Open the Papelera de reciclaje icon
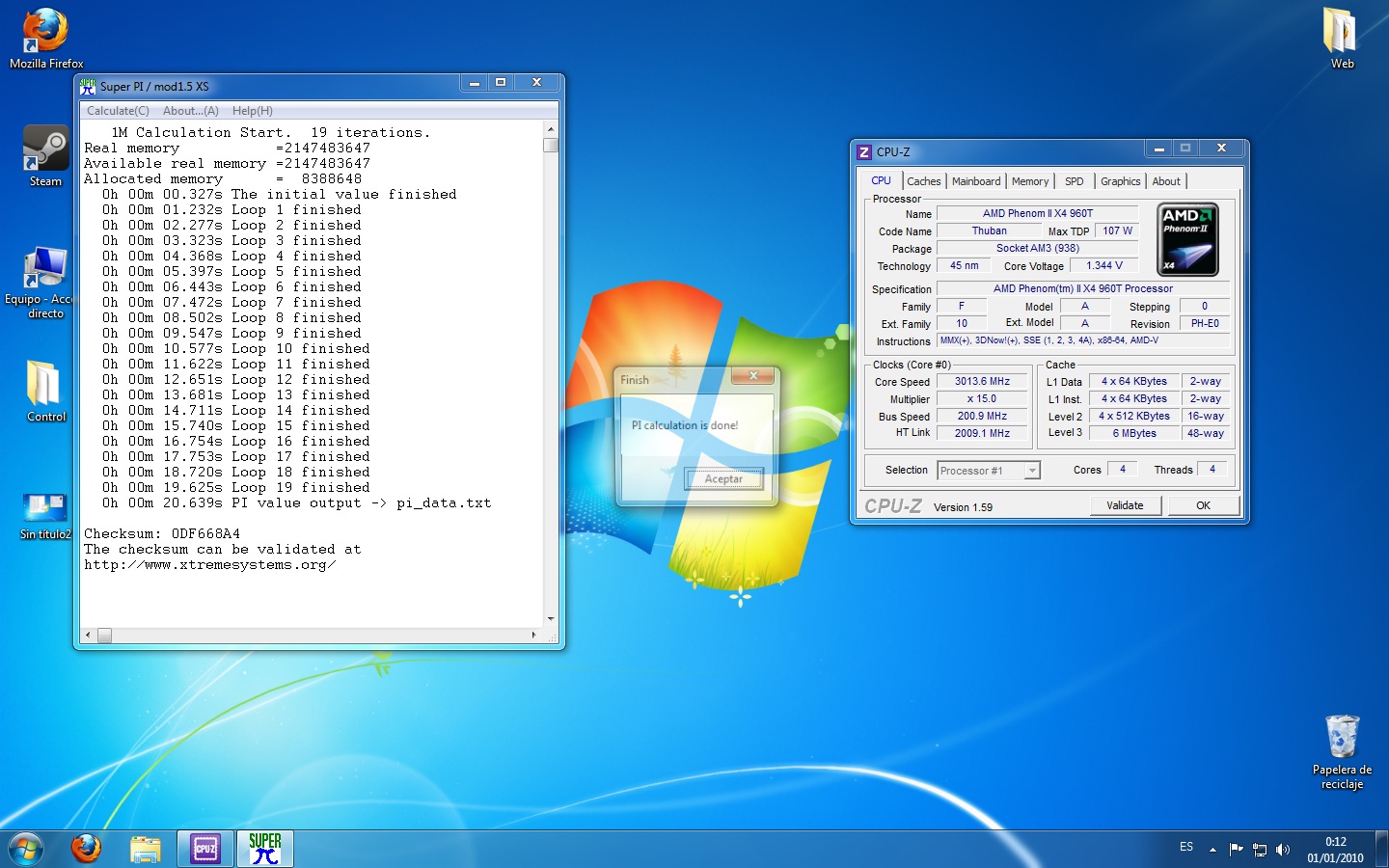The image size is (1389, 868). pos(1342,752)
